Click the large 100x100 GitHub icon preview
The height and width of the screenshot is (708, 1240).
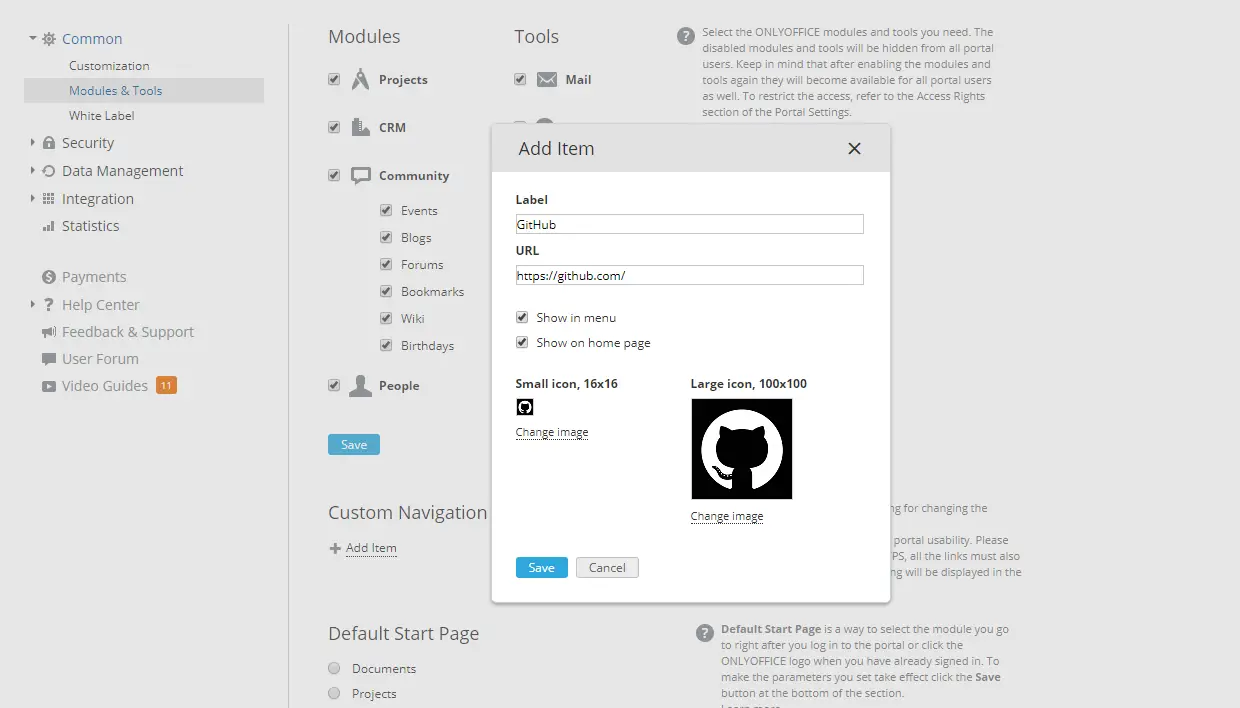coord(742,449)
